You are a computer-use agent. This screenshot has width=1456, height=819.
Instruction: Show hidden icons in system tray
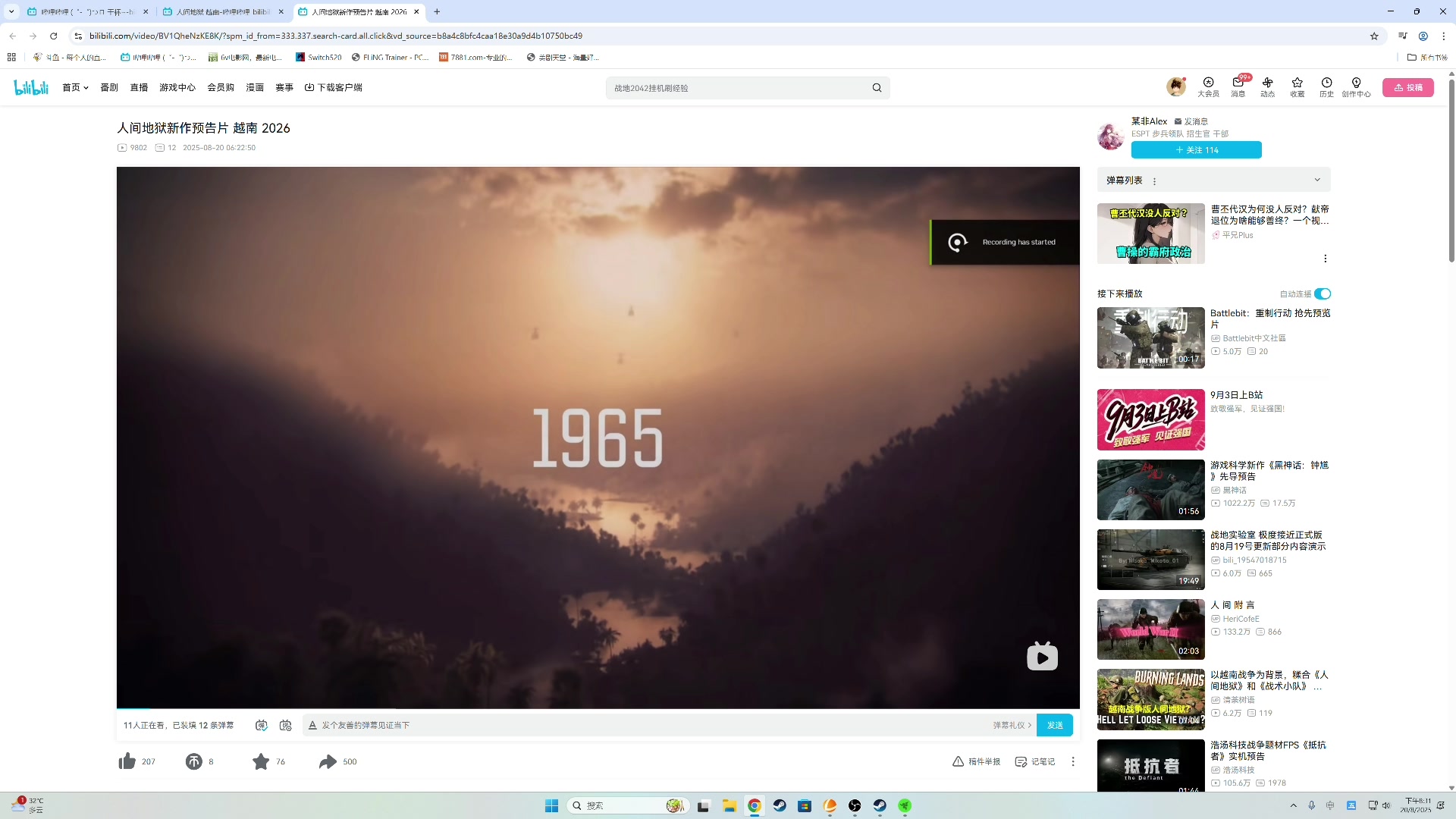tap(1293, 805)
